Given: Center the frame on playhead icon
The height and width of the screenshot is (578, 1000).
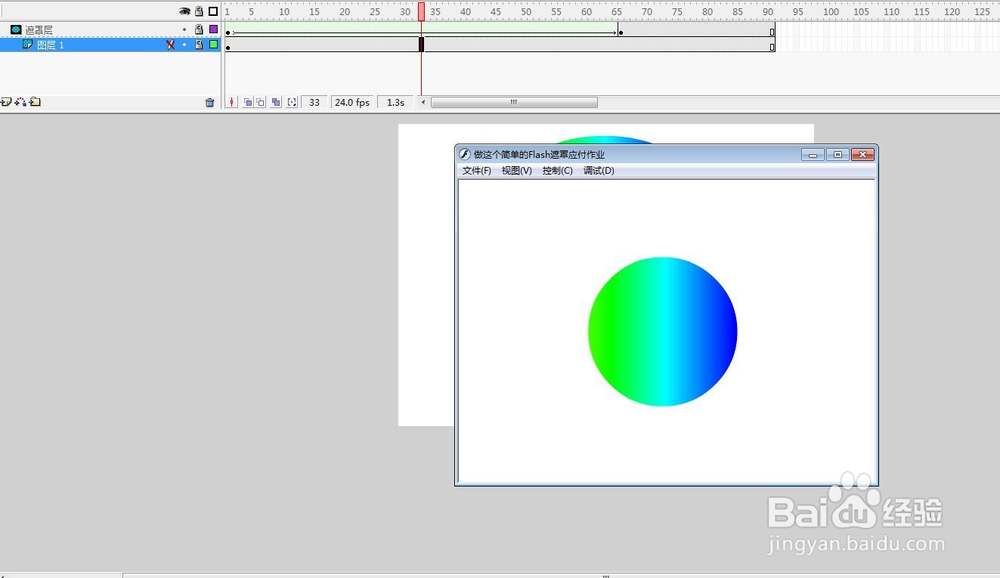Looking at the screenshot, I should pos(232,102).
